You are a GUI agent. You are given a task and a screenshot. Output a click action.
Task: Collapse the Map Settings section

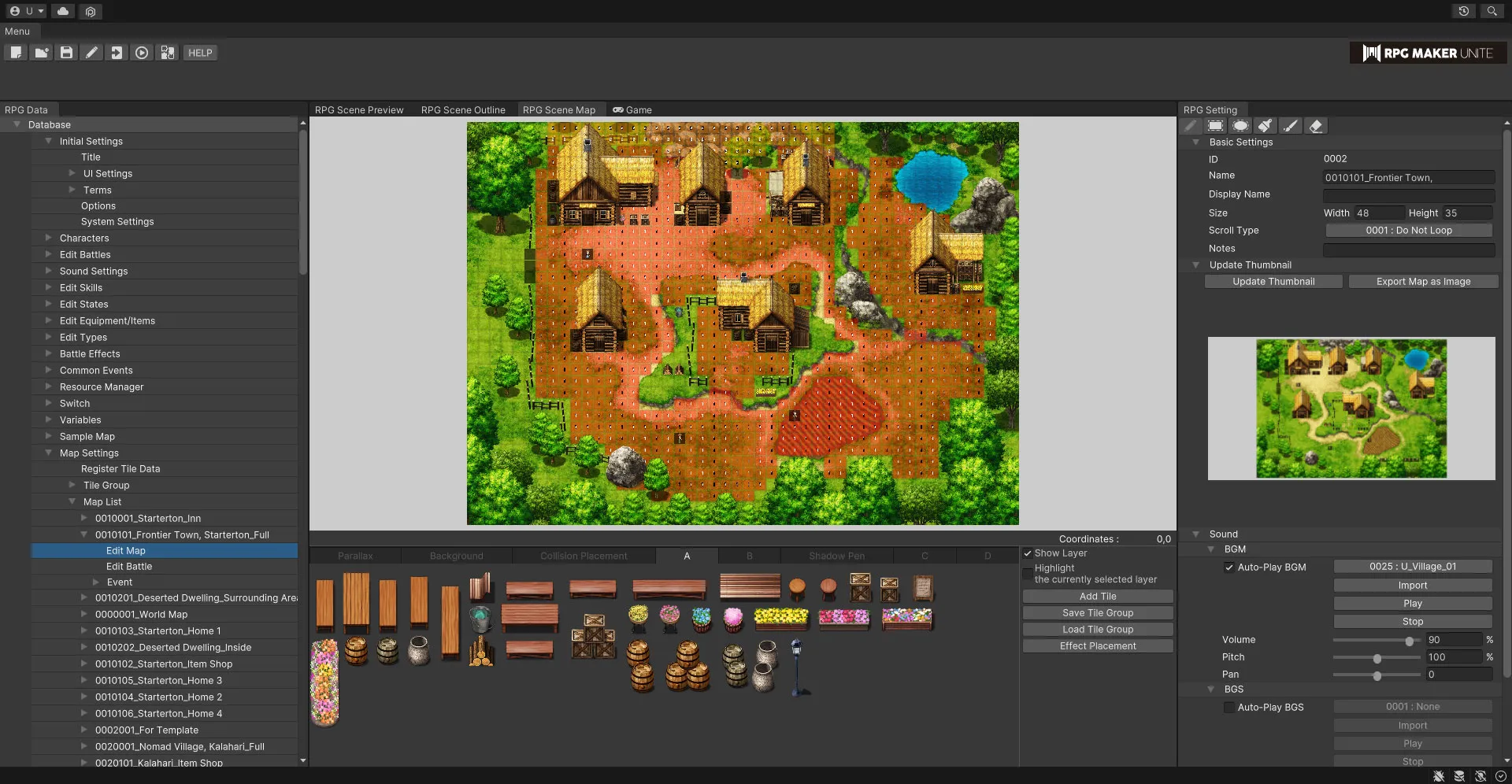(x=49, y=453)
